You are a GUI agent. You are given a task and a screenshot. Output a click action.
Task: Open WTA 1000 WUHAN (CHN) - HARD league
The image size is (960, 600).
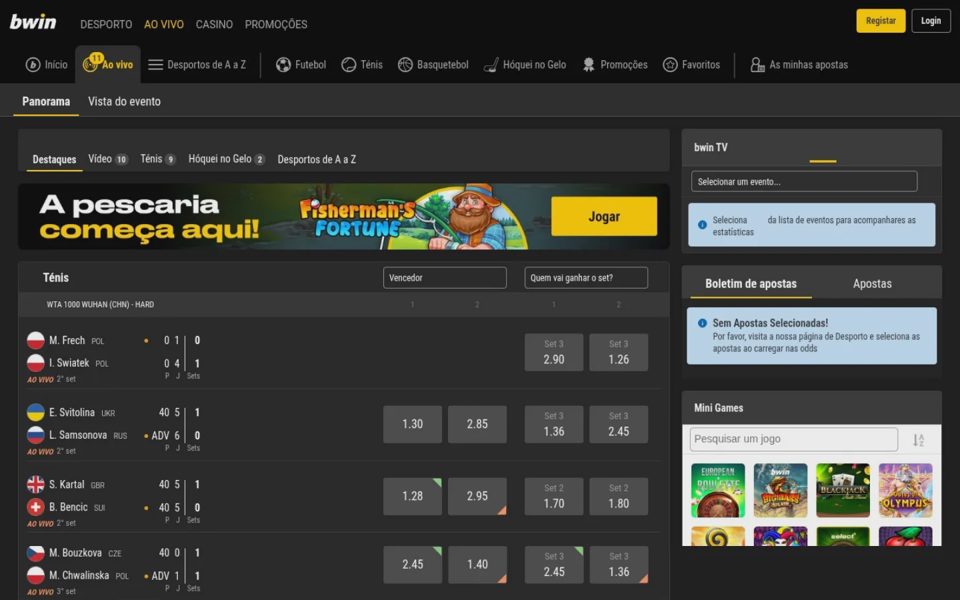[100, 304]
